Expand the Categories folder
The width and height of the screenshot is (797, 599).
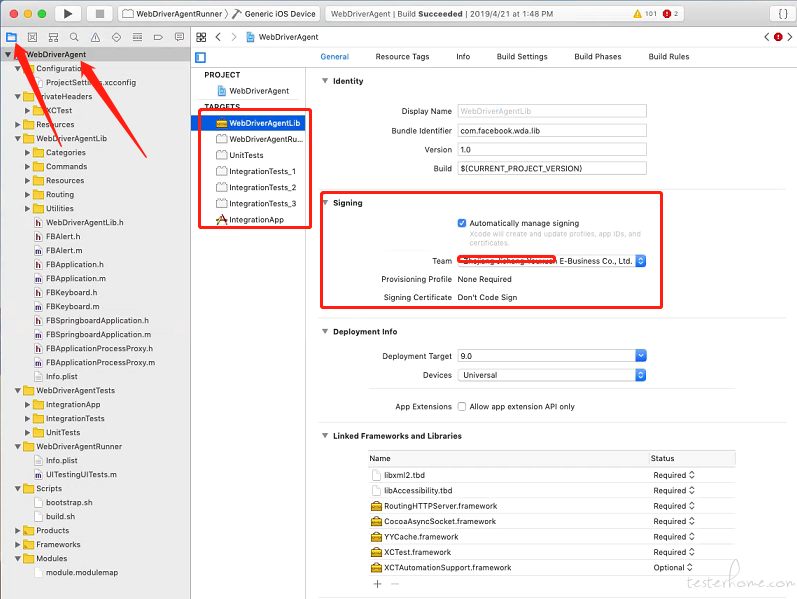click(27, 153)
